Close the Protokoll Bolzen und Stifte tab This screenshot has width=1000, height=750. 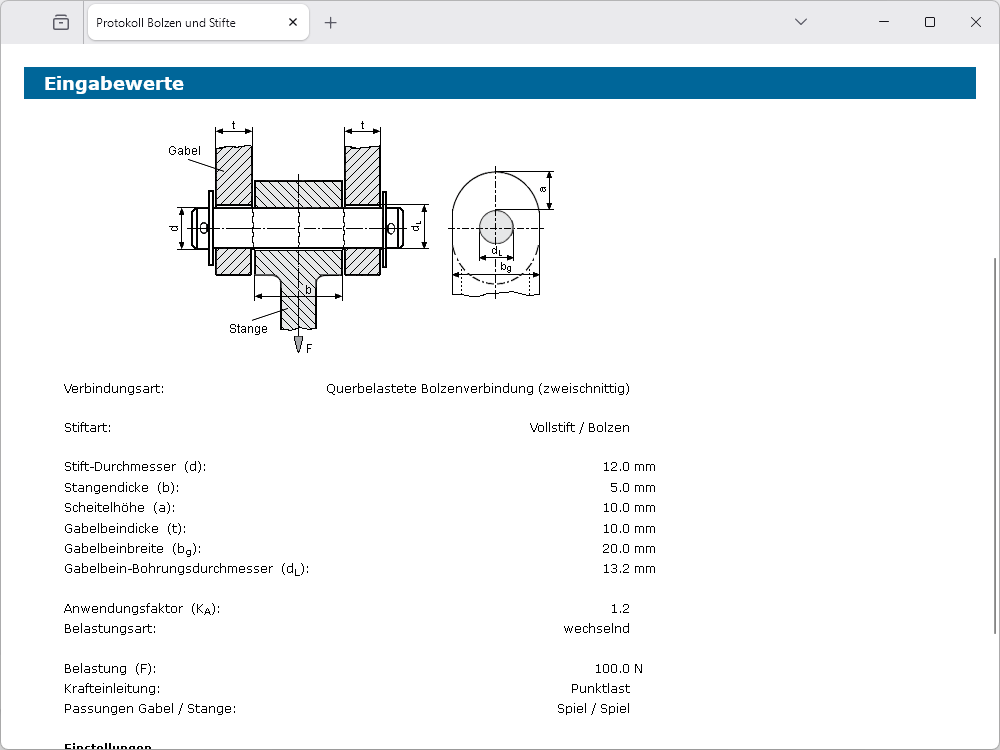pos(292,22)
